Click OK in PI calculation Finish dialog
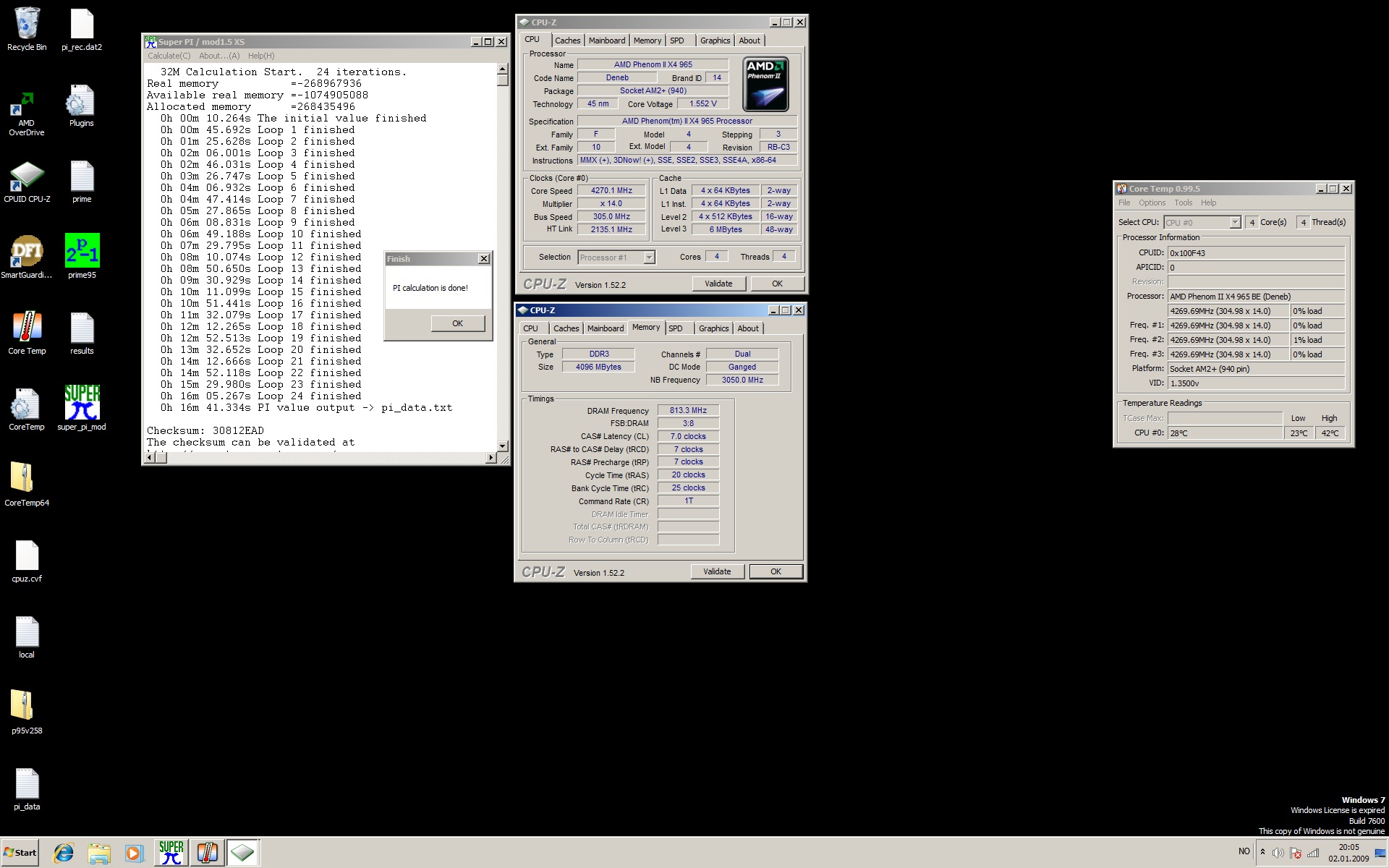 coord(458,323)
